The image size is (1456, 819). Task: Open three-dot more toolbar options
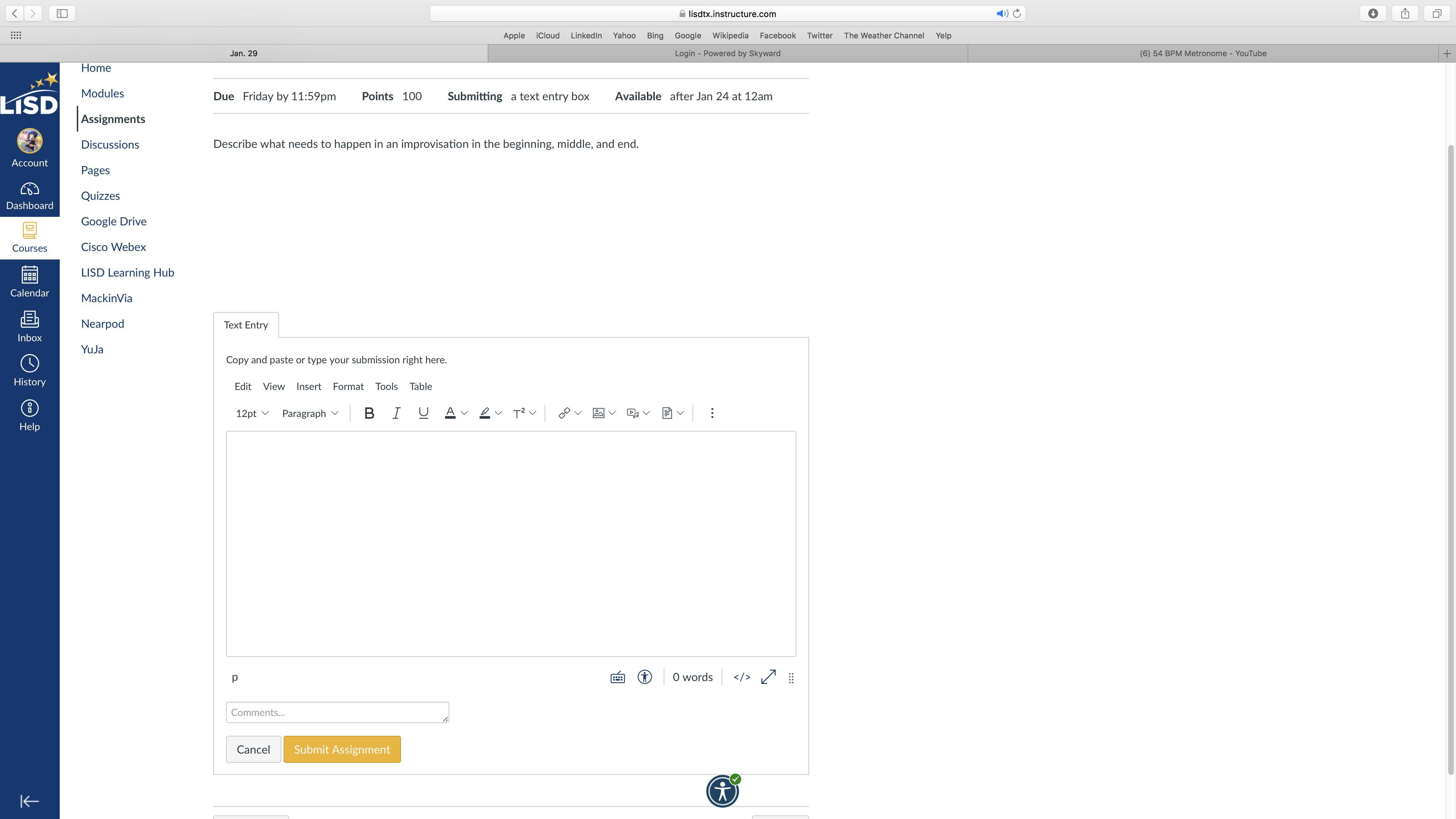pos(712,413)
